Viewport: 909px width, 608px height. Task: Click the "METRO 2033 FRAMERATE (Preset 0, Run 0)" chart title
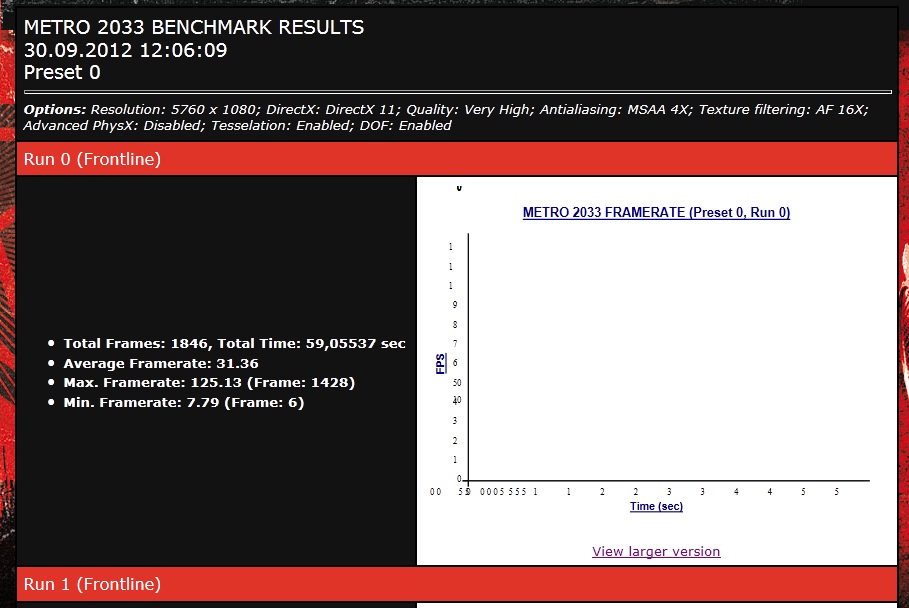point(656,213)
